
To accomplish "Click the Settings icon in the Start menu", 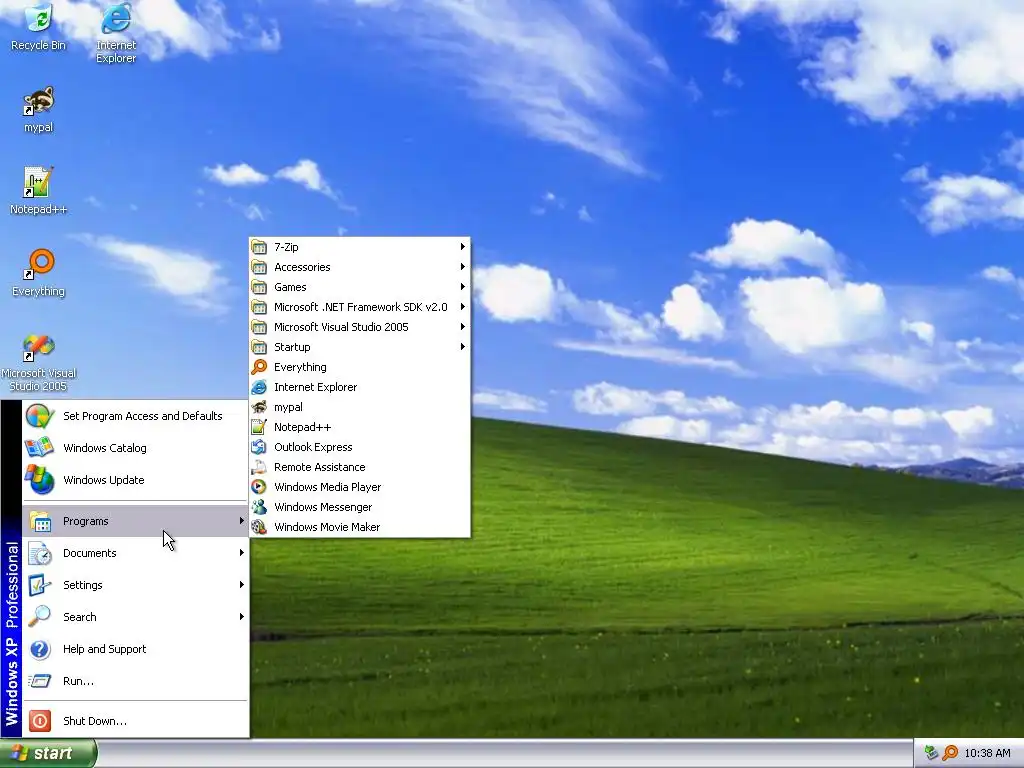I will click(x=40, y=585).
